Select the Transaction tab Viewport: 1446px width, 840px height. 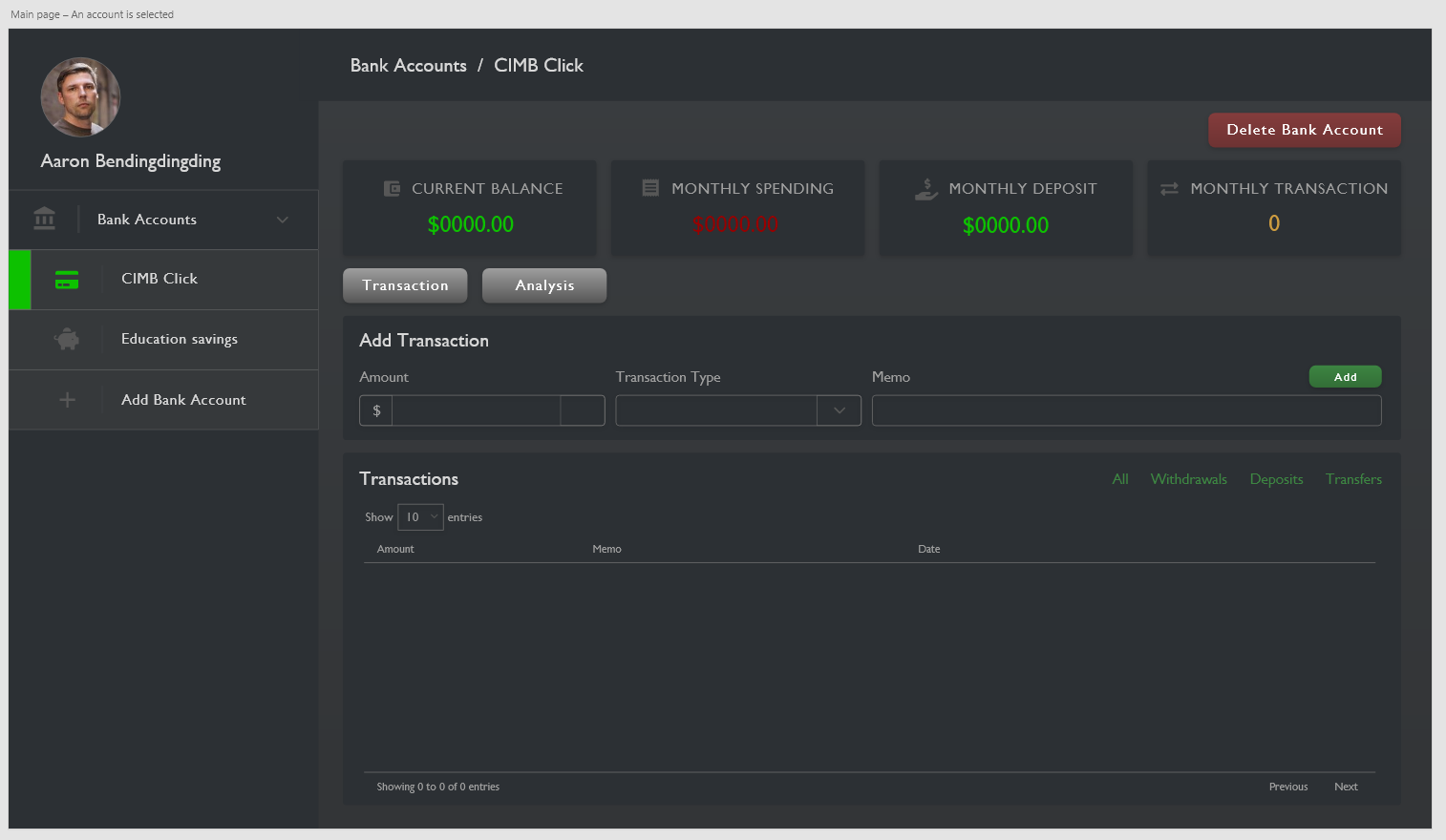[x=405, y=284]
